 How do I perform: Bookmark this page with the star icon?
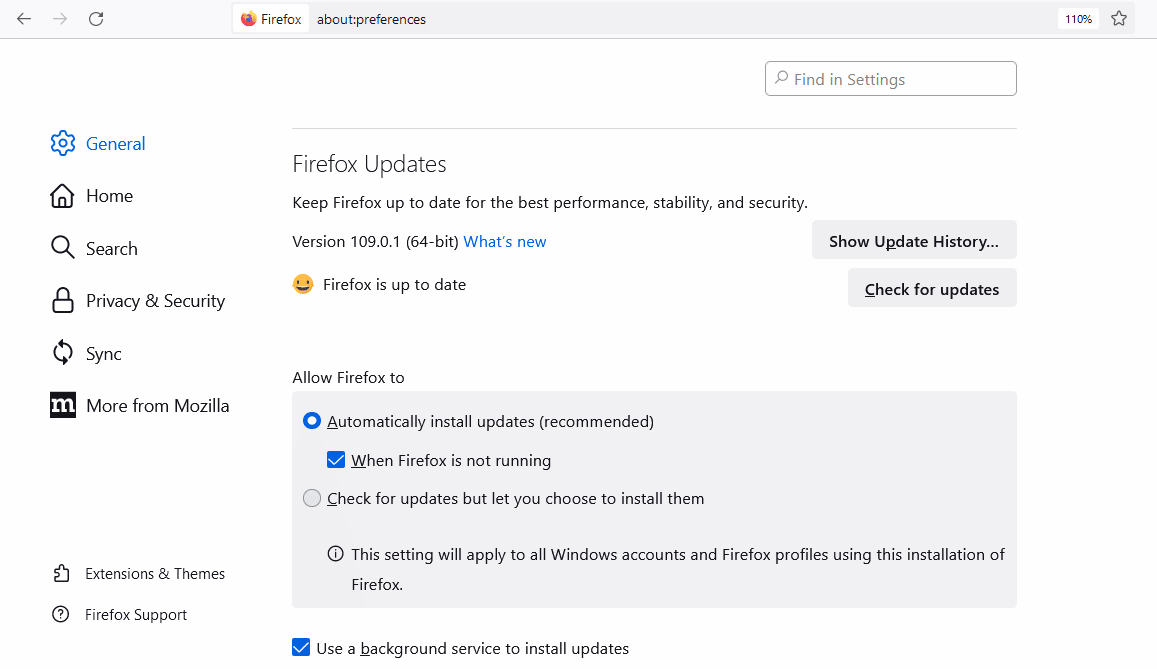pyautogui.click(x=1119, y=18)
